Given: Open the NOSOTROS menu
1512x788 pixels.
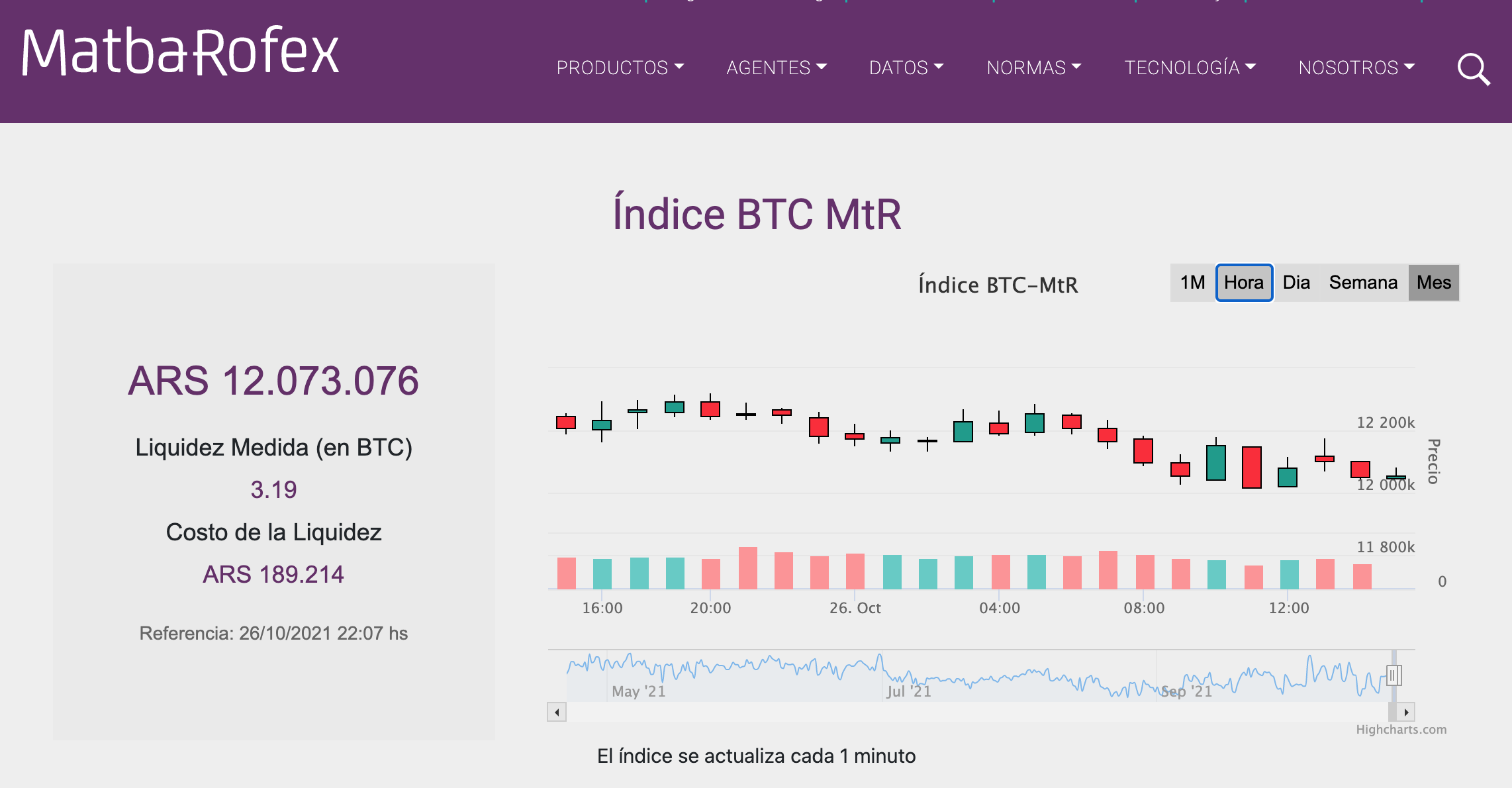Looking at the screenshot, I should tap(1356, 68).
